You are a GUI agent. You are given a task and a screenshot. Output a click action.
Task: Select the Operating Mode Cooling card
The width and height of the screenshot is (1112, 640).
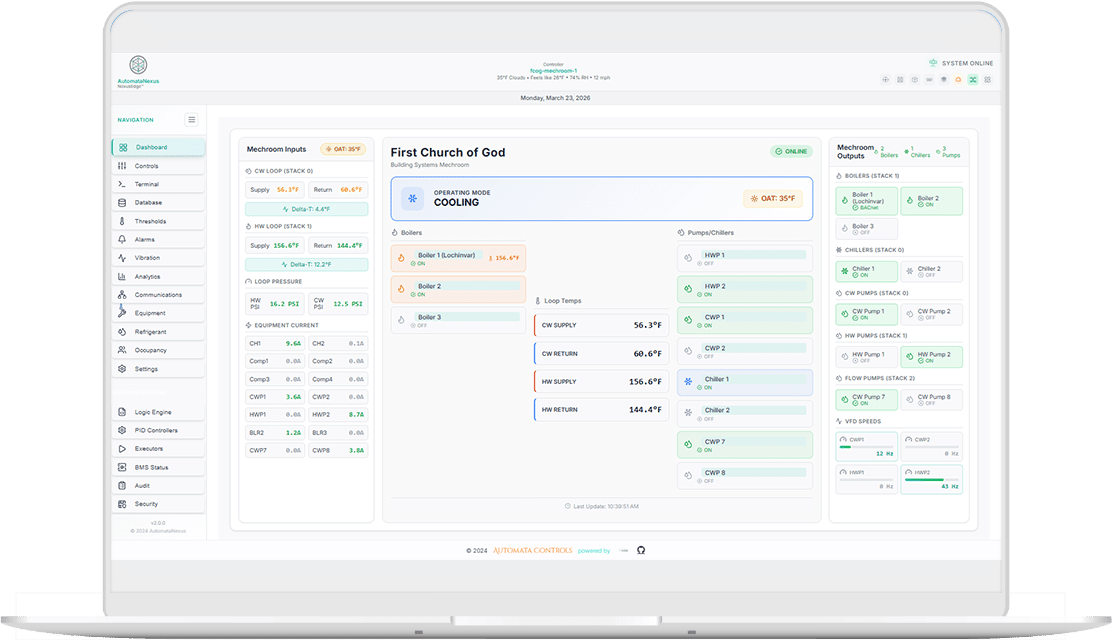pyautogui.click(x=597, y=198)
